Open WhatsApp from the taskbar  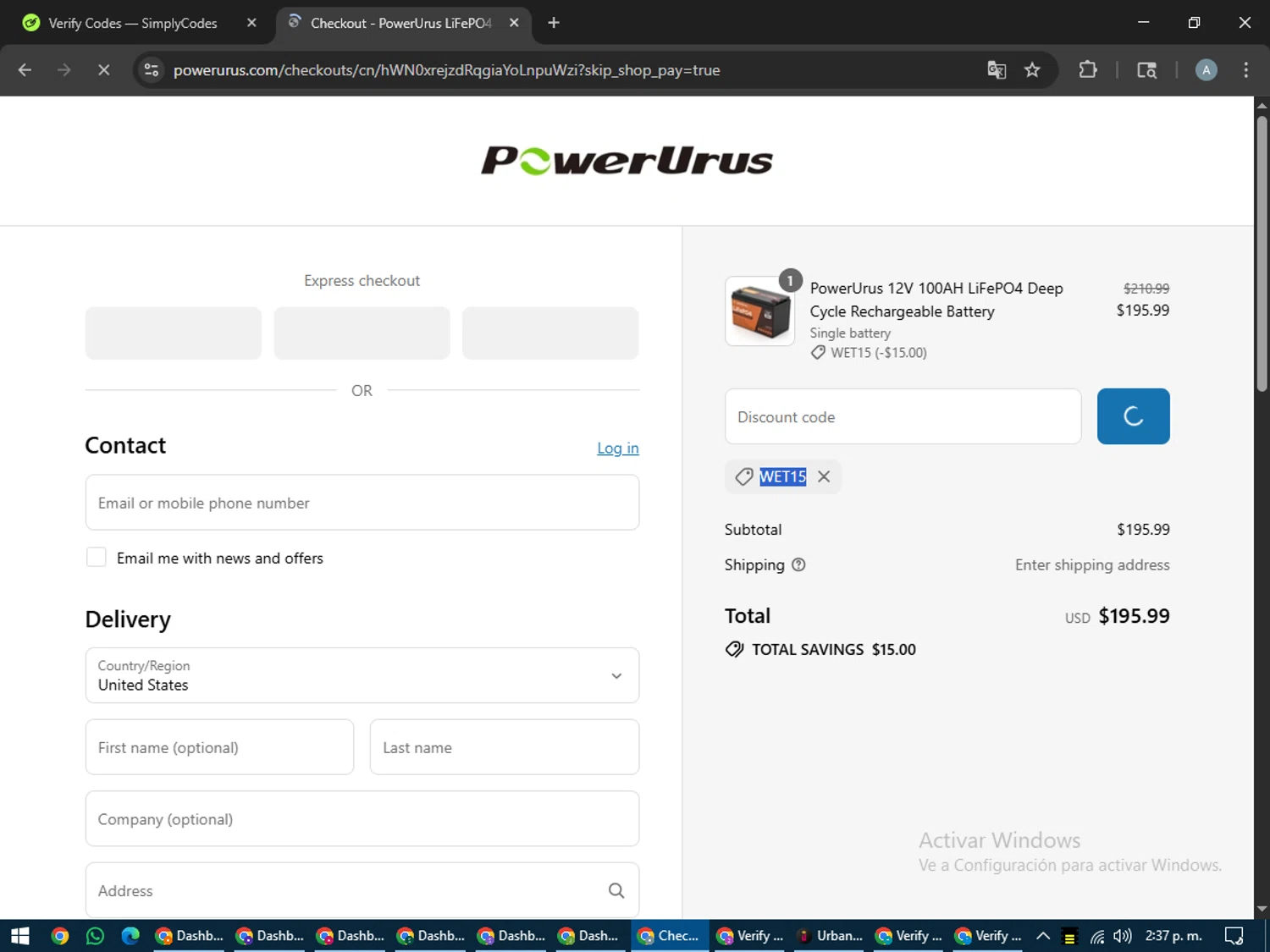coord(95,936)
